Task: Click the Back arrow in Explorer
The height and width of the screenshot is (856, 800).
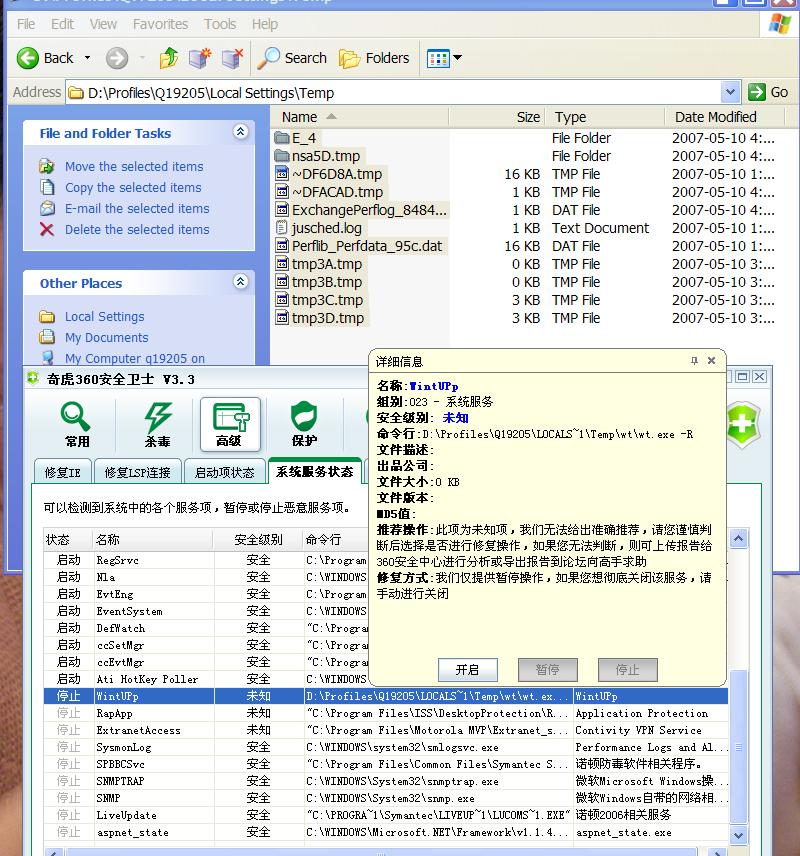Action: coord(28,58)
